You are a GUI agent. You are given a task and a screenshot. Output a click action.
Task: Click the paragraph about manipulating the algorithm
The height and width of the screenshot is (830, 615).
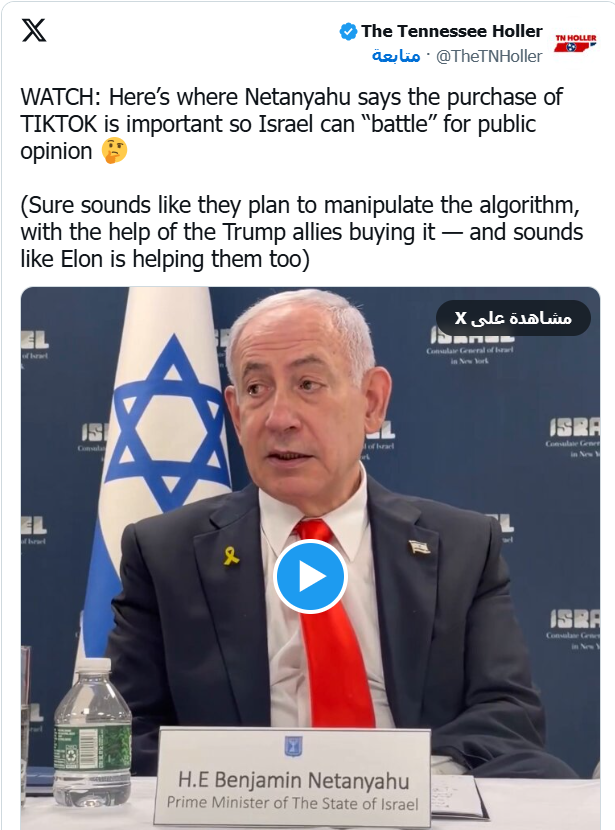(302, 232)
